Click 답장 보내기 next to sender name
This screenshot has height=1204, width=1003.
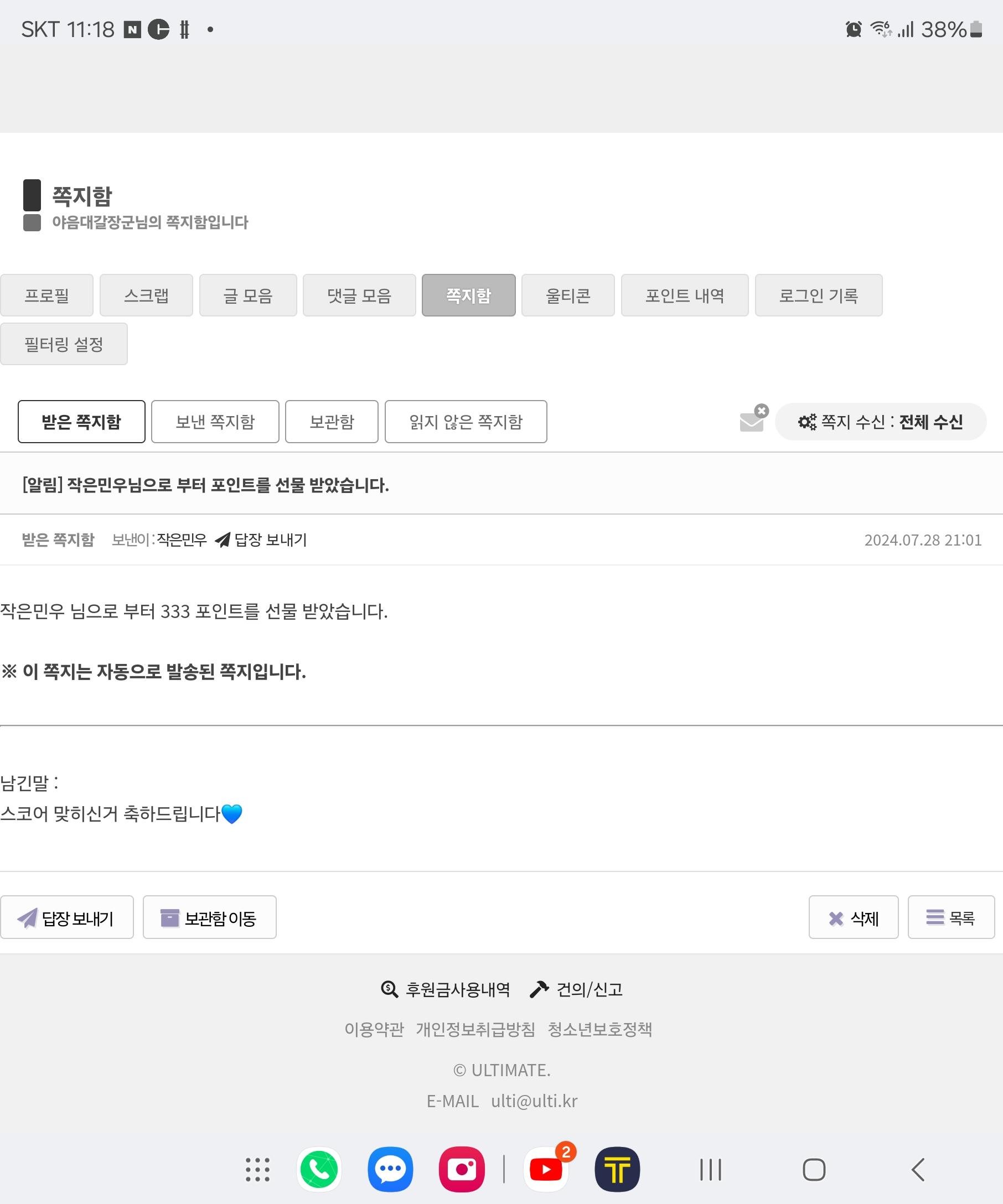pos(261,539)
